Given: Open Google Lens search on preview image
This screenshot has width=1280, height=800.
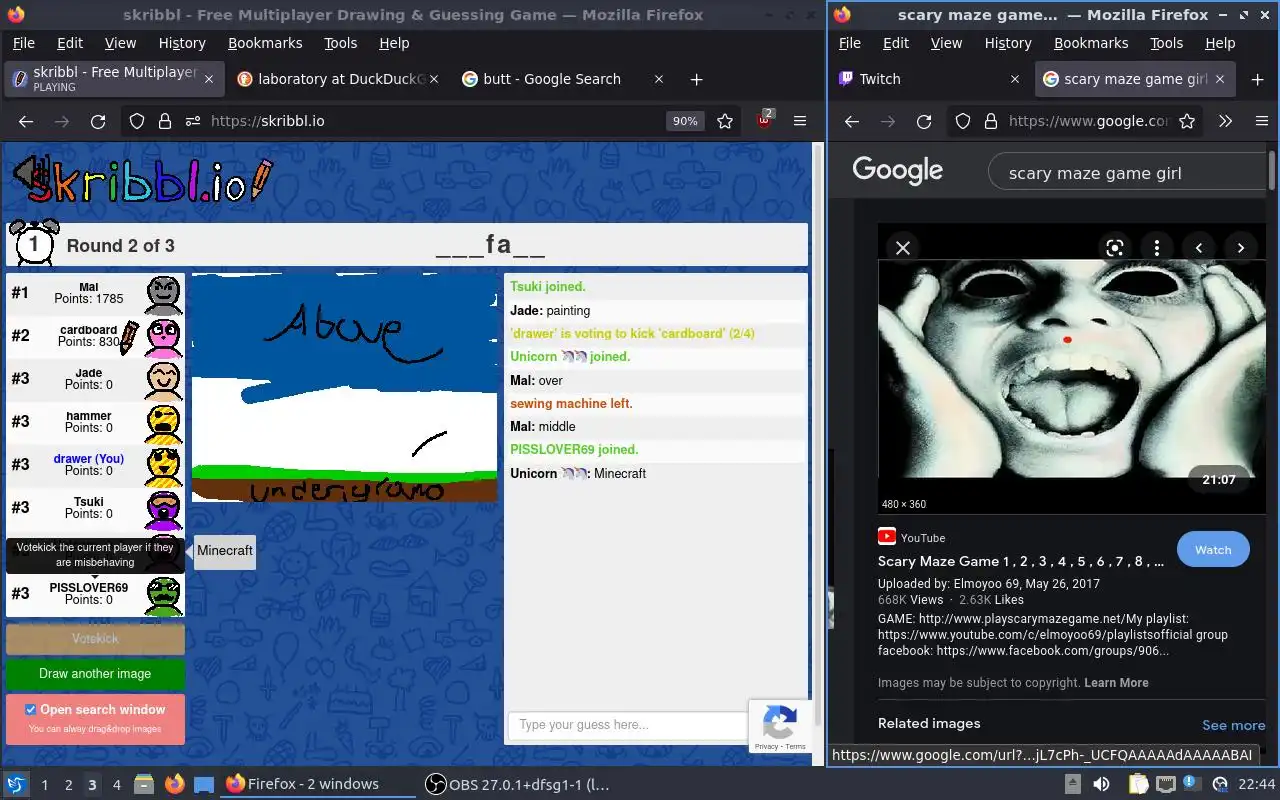Looking at the screenshot, I should coord(1115,248).
